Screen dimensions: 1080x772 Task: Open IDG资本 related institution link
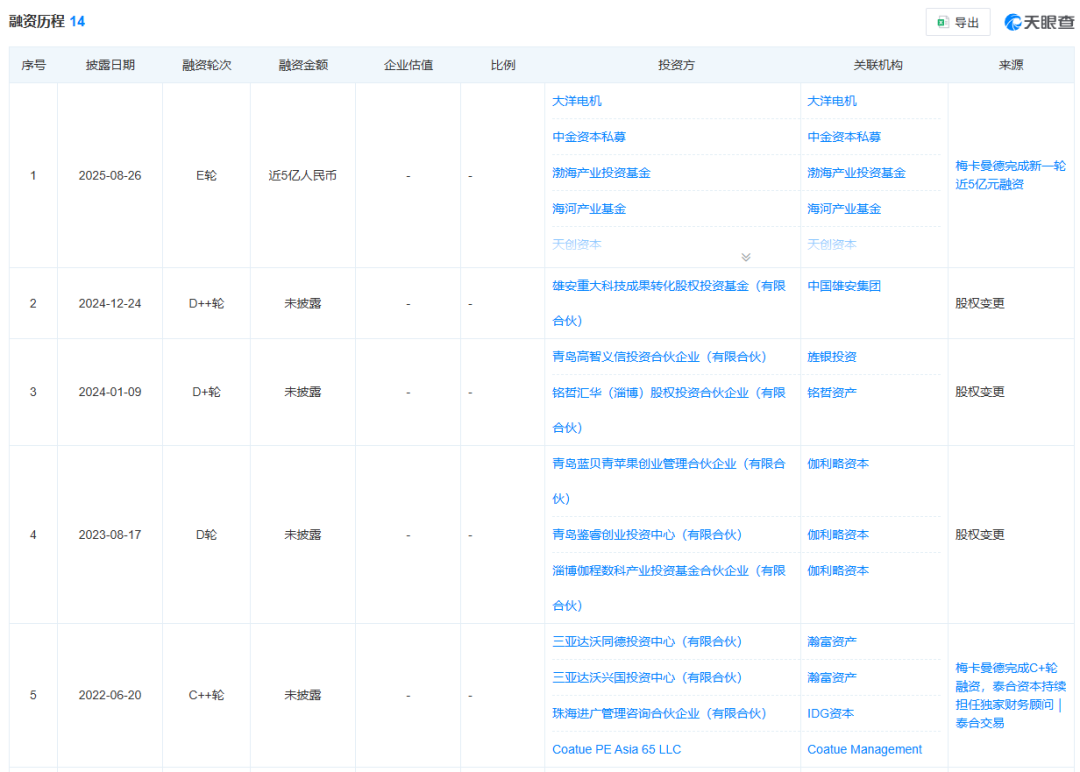pyautogui.click(x=831, y=713)
